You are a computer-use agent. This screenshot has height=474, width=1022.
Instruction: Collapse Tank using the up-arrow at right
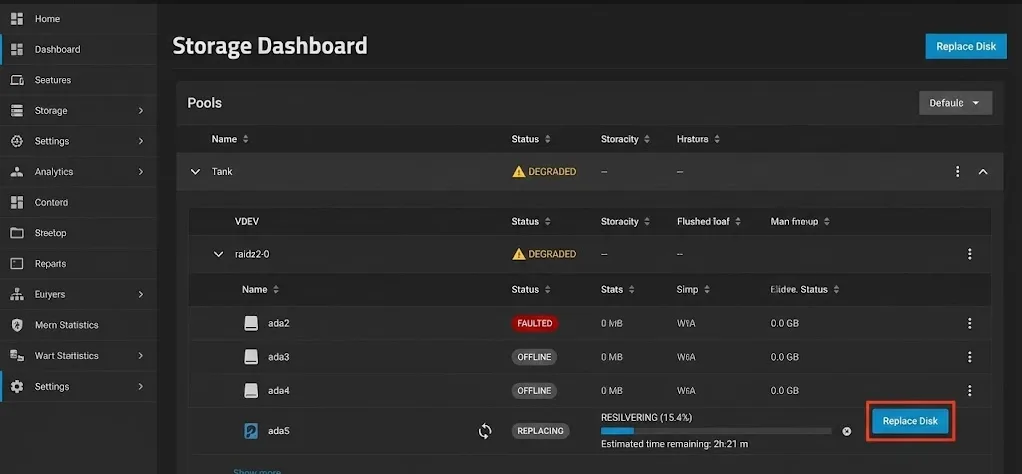tap(983, 172)
